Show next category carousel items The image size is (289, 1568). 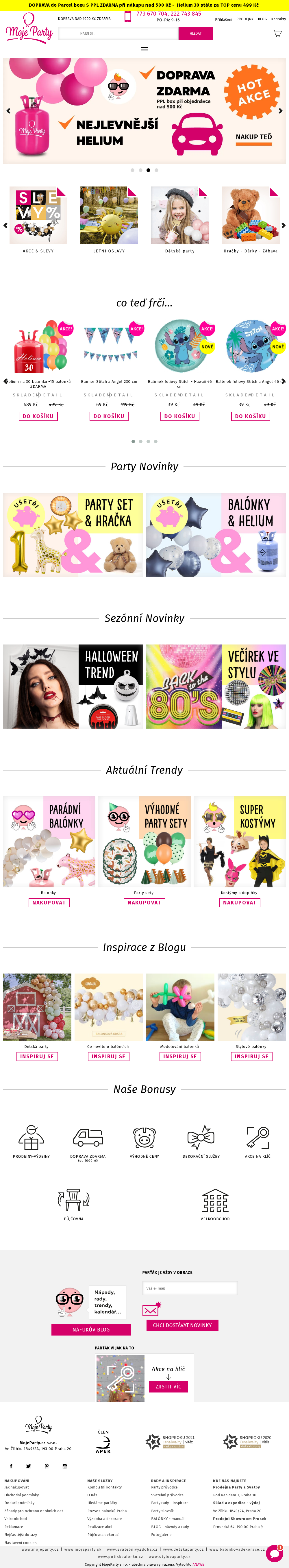(x=284, y=225)
